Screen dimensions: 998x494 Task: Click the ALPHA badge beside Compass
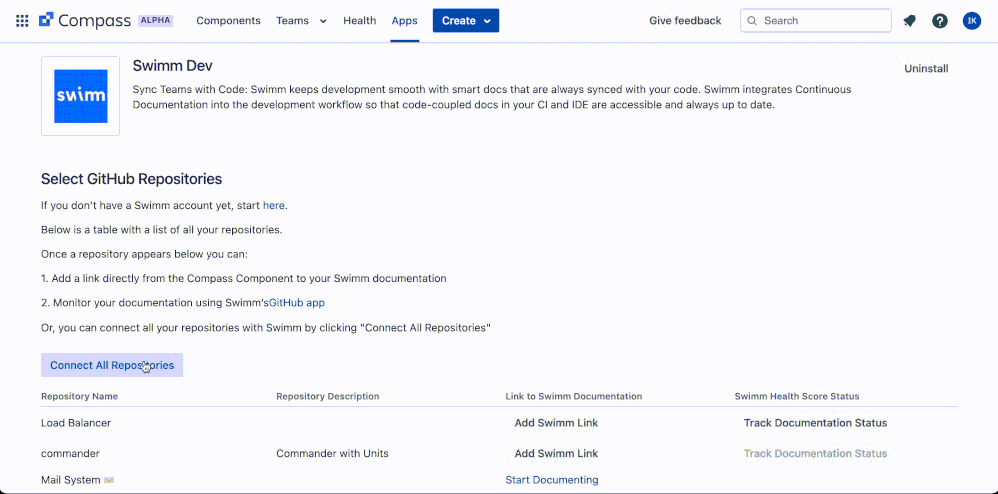pos(155,20)
